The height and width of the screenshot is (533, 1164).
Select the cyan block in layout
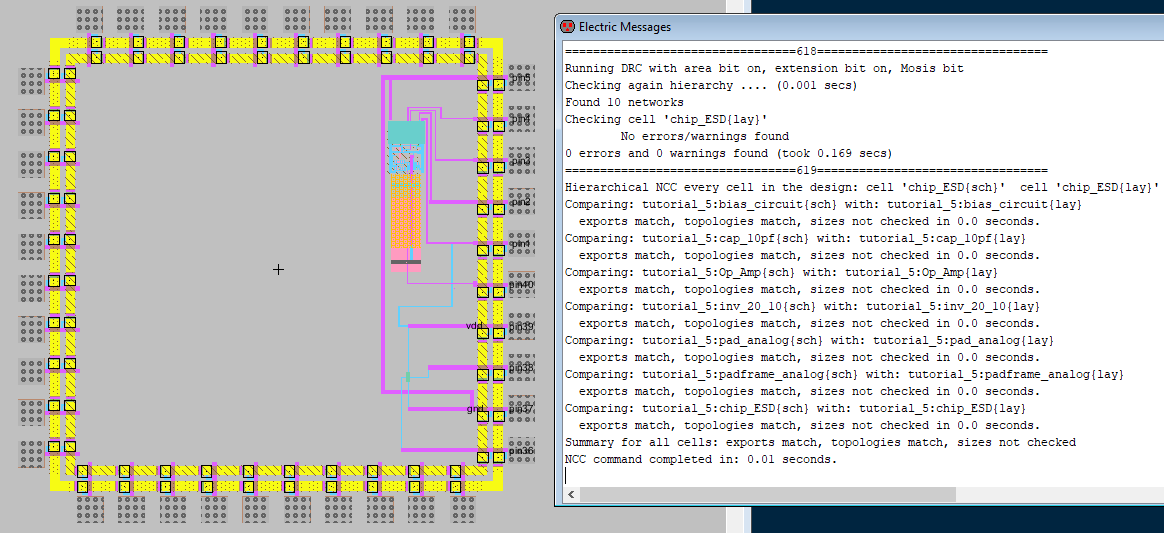[406, 131]
